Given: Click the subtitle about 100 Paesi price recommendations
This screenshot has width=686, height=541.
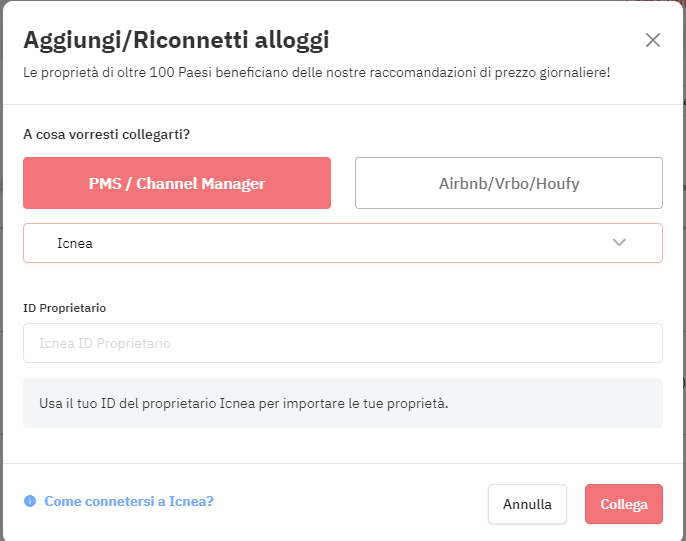Looking at the screenshot, I should 316,73.
